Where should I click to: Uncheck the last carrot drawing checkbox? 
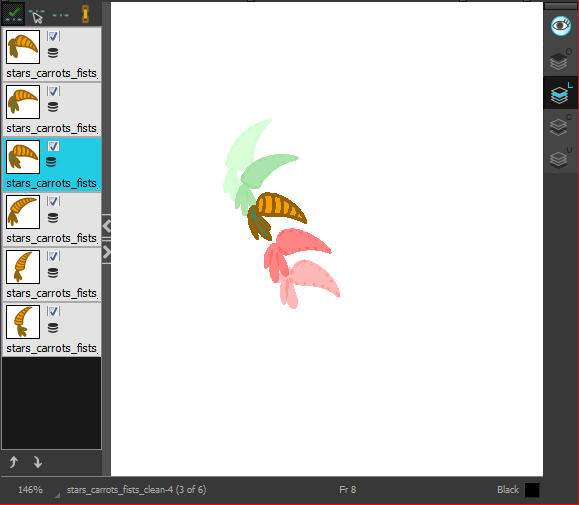[54, 311]
